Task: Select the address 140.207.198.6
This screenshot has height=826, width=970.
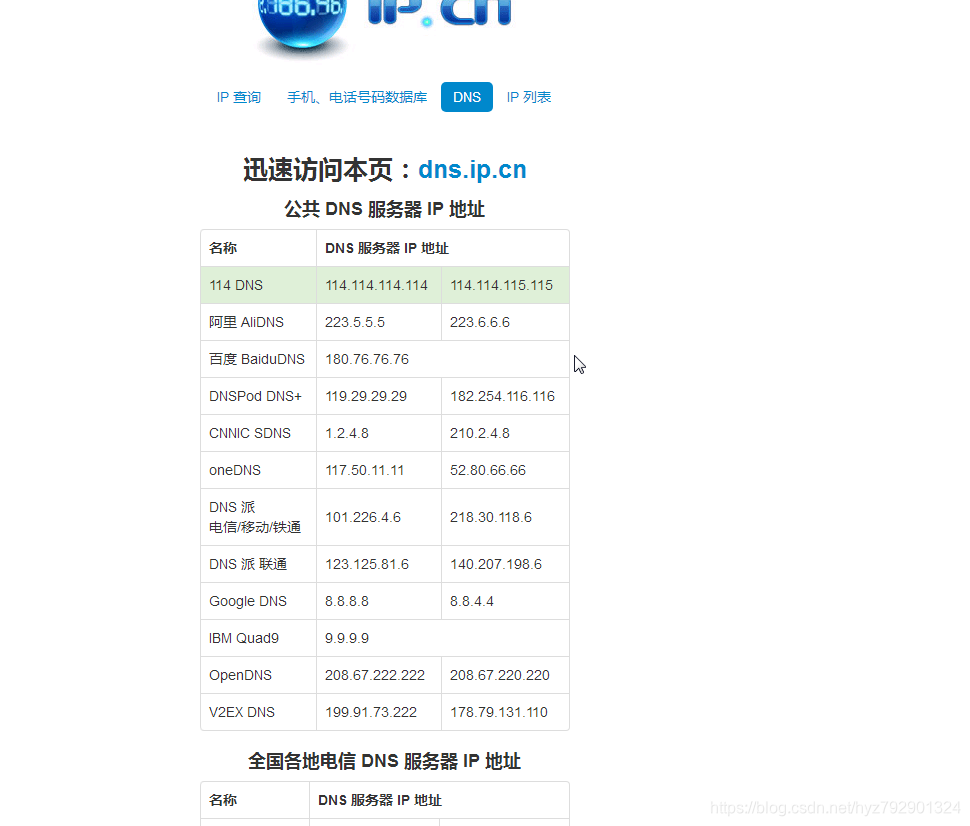Action: click(496, 564)
